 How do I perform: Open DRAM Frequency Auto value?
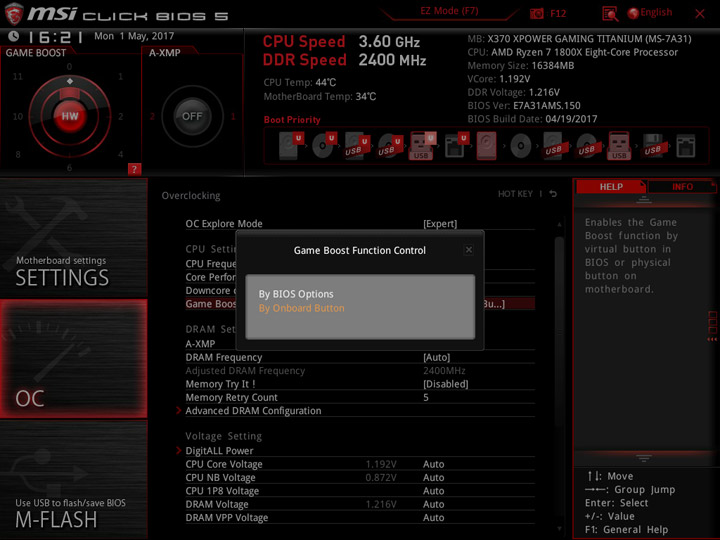pyautogui.click(x=436, y=357)
